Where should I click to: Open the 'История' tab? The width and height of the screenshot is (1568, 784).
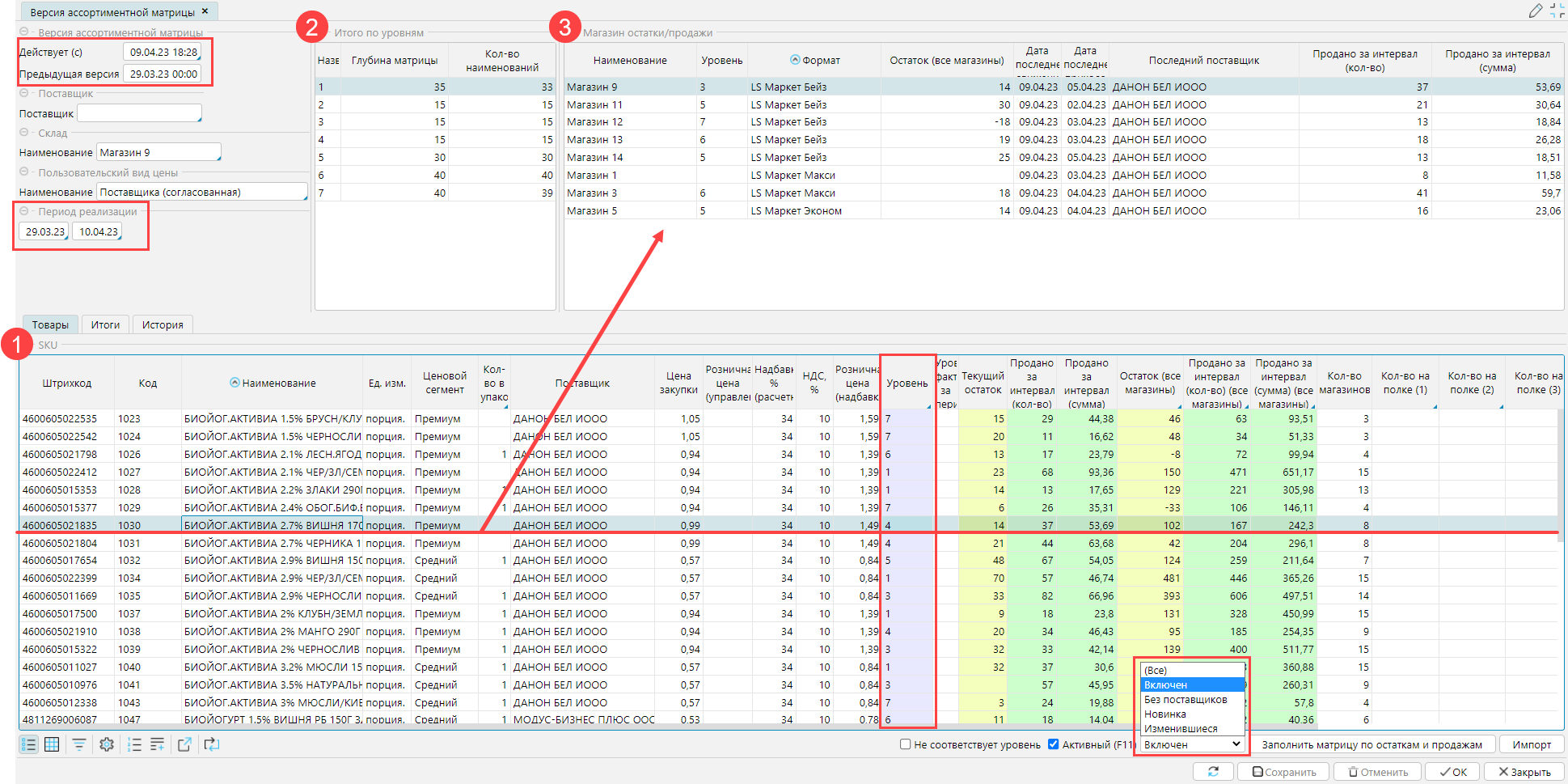coord(163,324)
